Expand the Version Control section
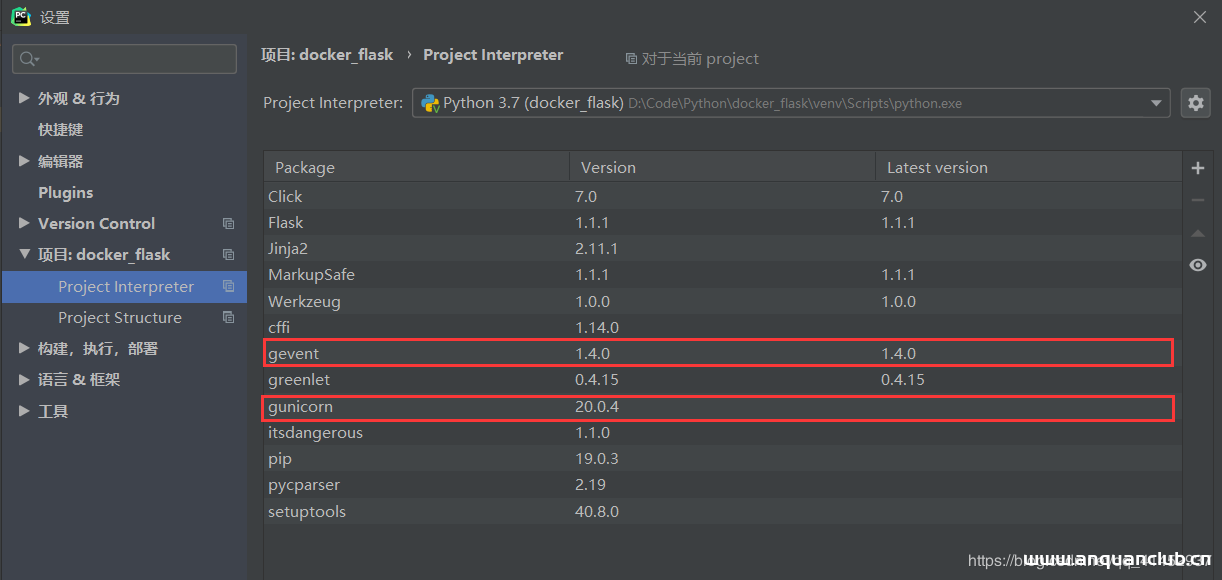The image size is (1222, 580). 24,223
